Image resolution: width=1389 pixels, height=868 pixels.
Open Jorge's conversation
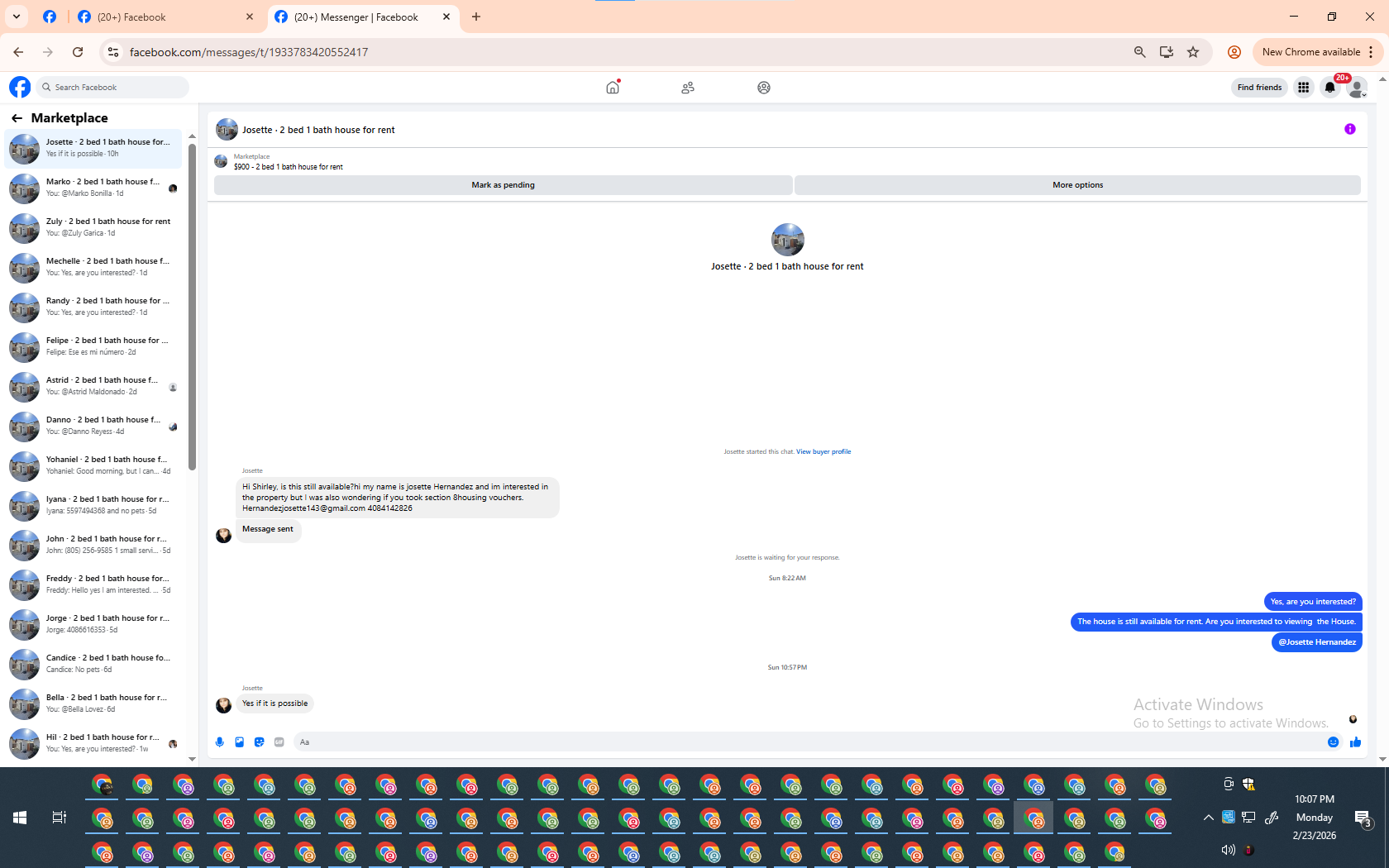click(x=93, y=624)
